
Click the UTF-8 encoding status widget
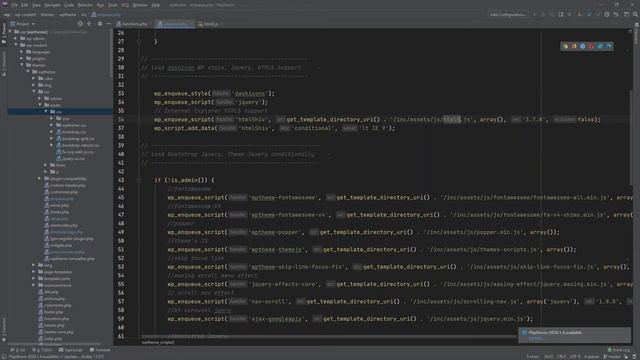(575, 356)
